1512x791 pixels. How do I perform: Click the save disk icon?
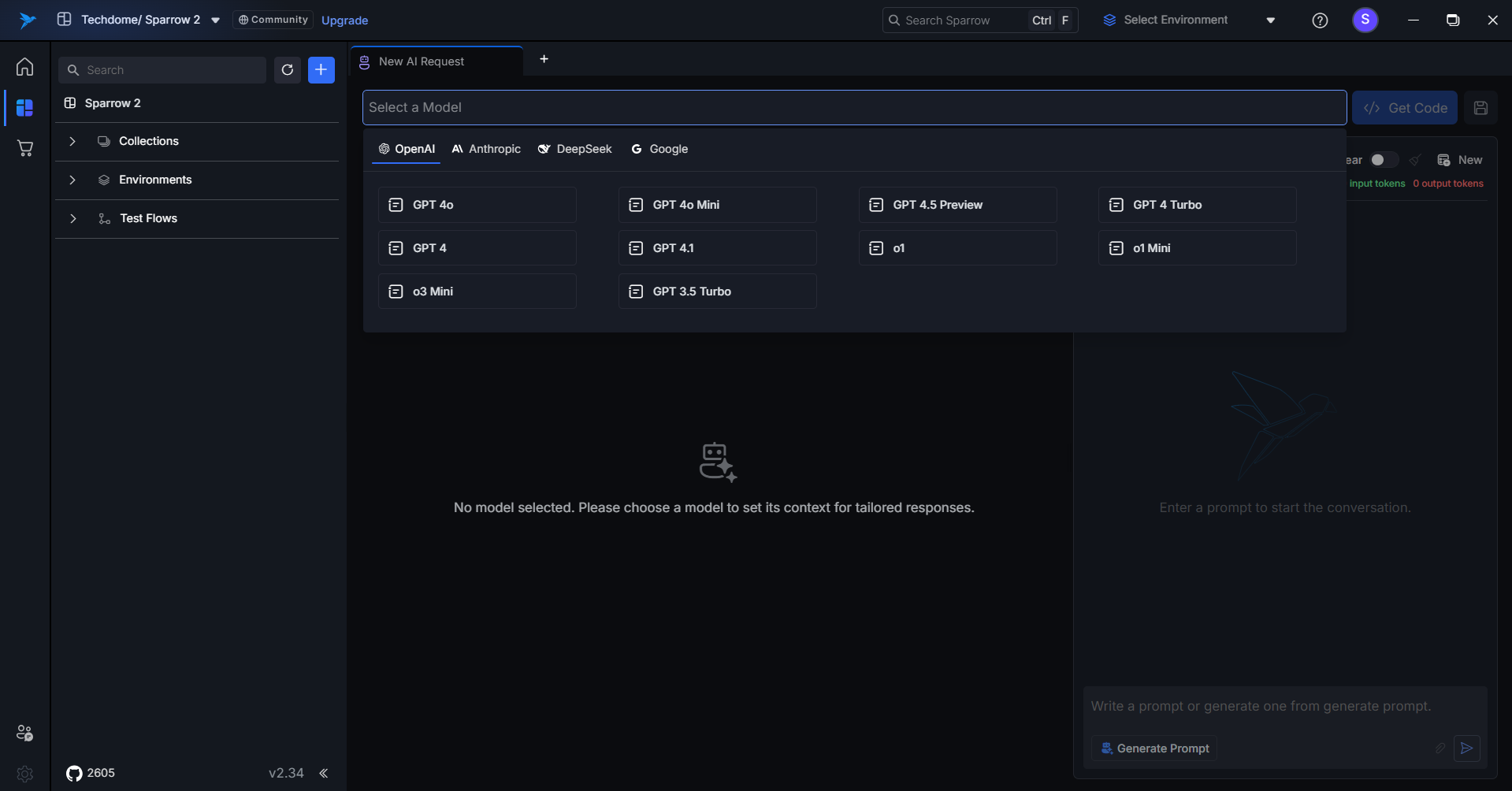pos(1480,108)
